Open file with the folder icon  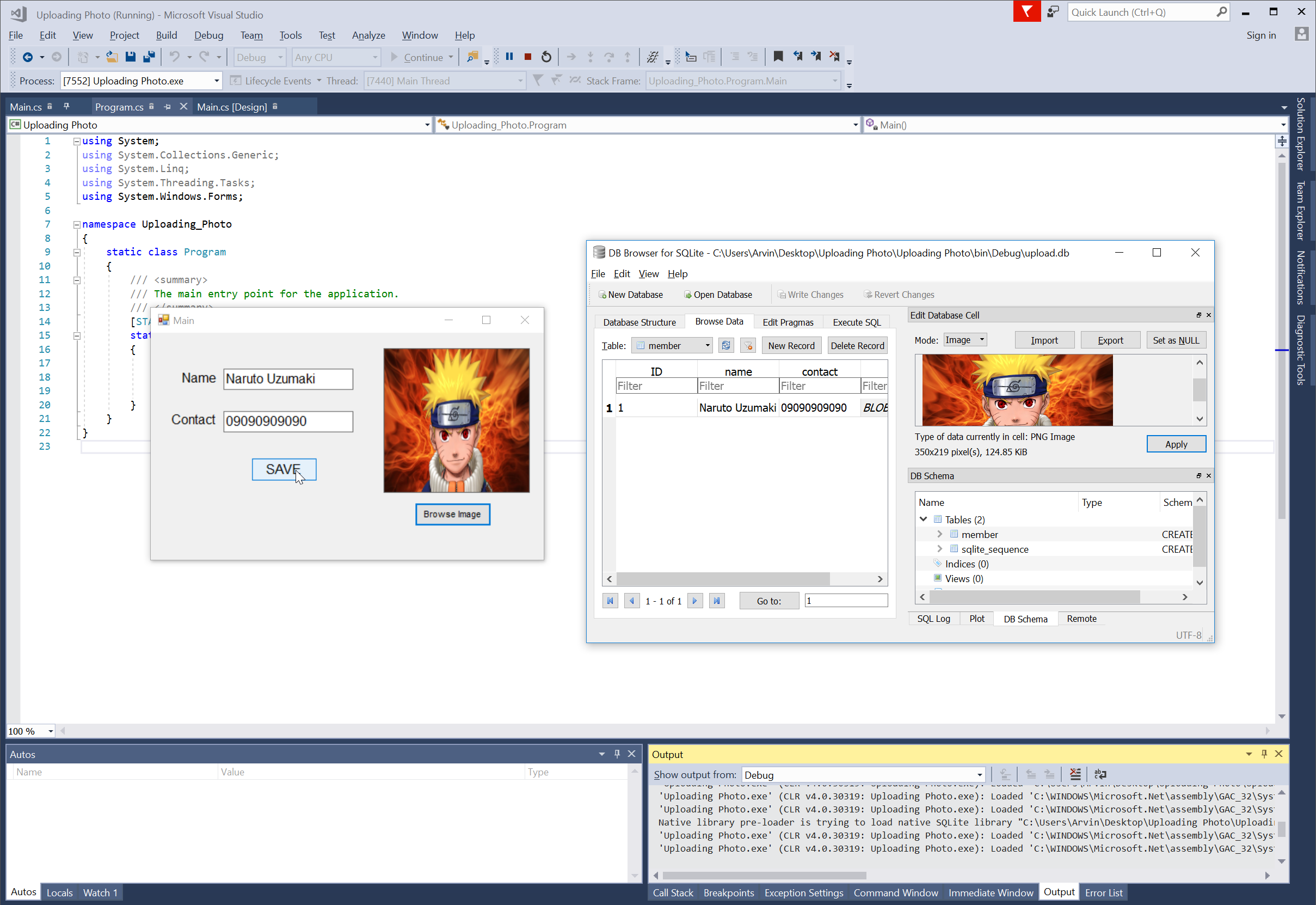(112, 57)
